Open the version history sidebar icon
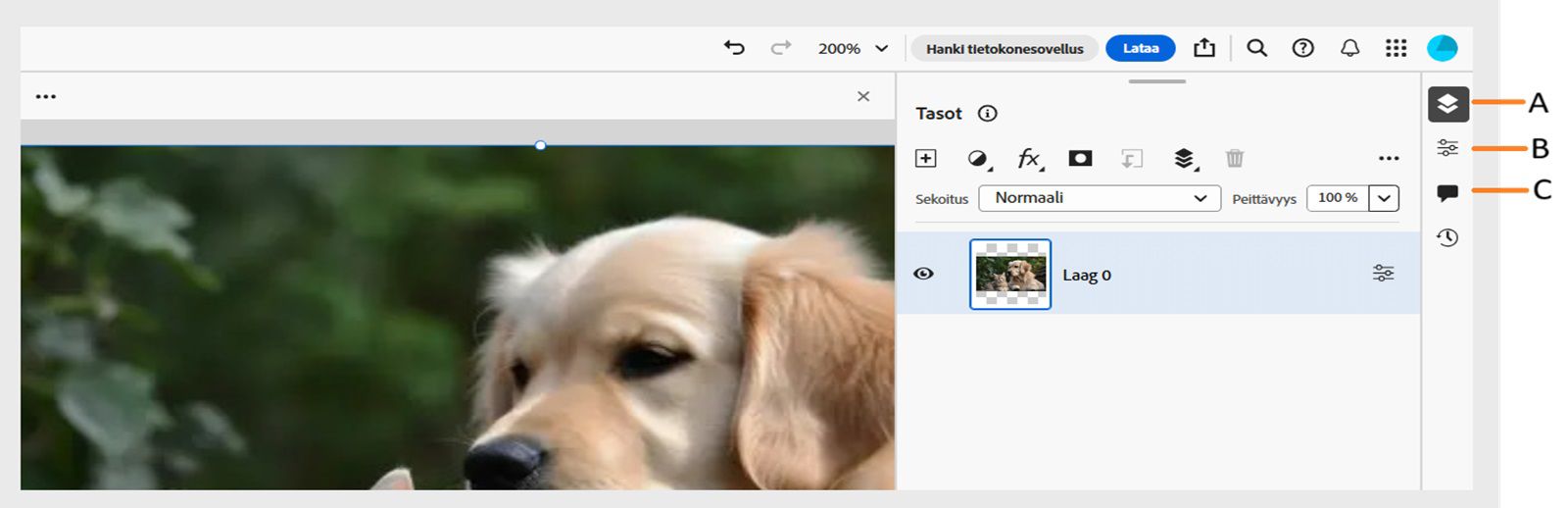Screen dimensions: 1568x508 [1447, 237]
